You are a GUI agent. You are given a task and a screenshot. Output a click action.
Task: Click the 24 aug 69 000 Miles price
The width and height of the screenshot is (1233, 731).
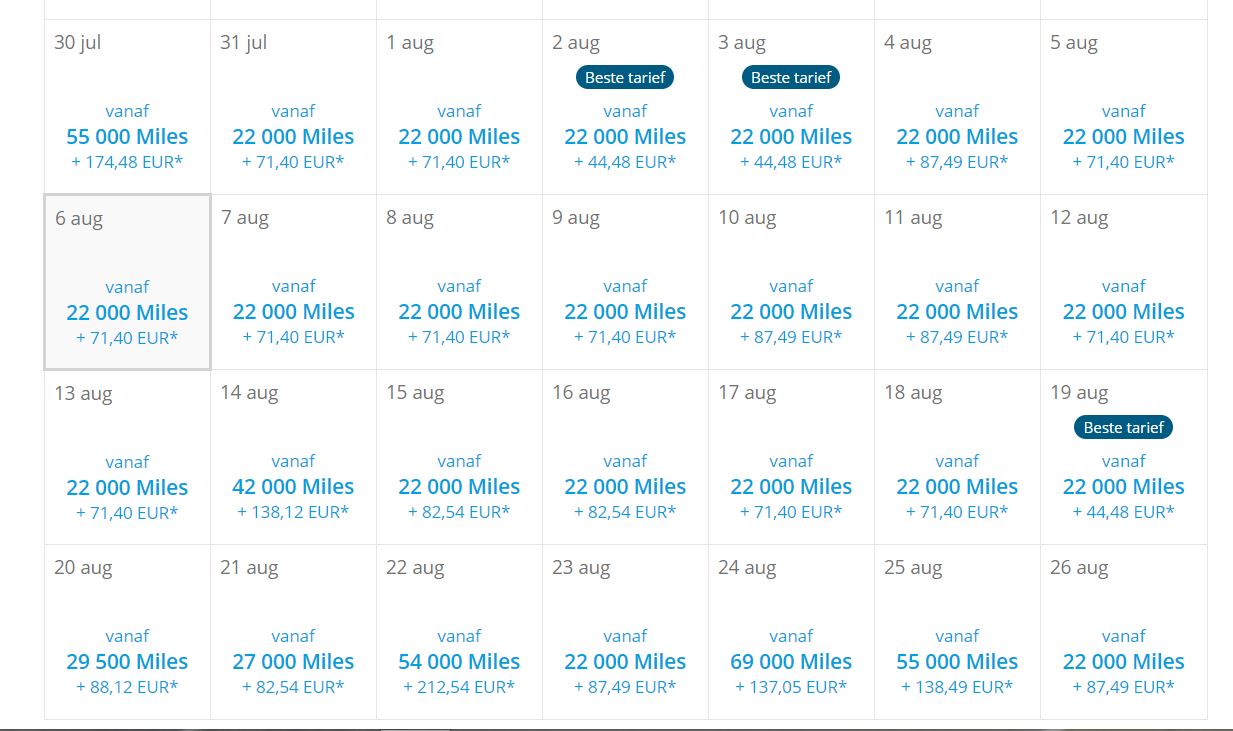(x=791, y=662)
